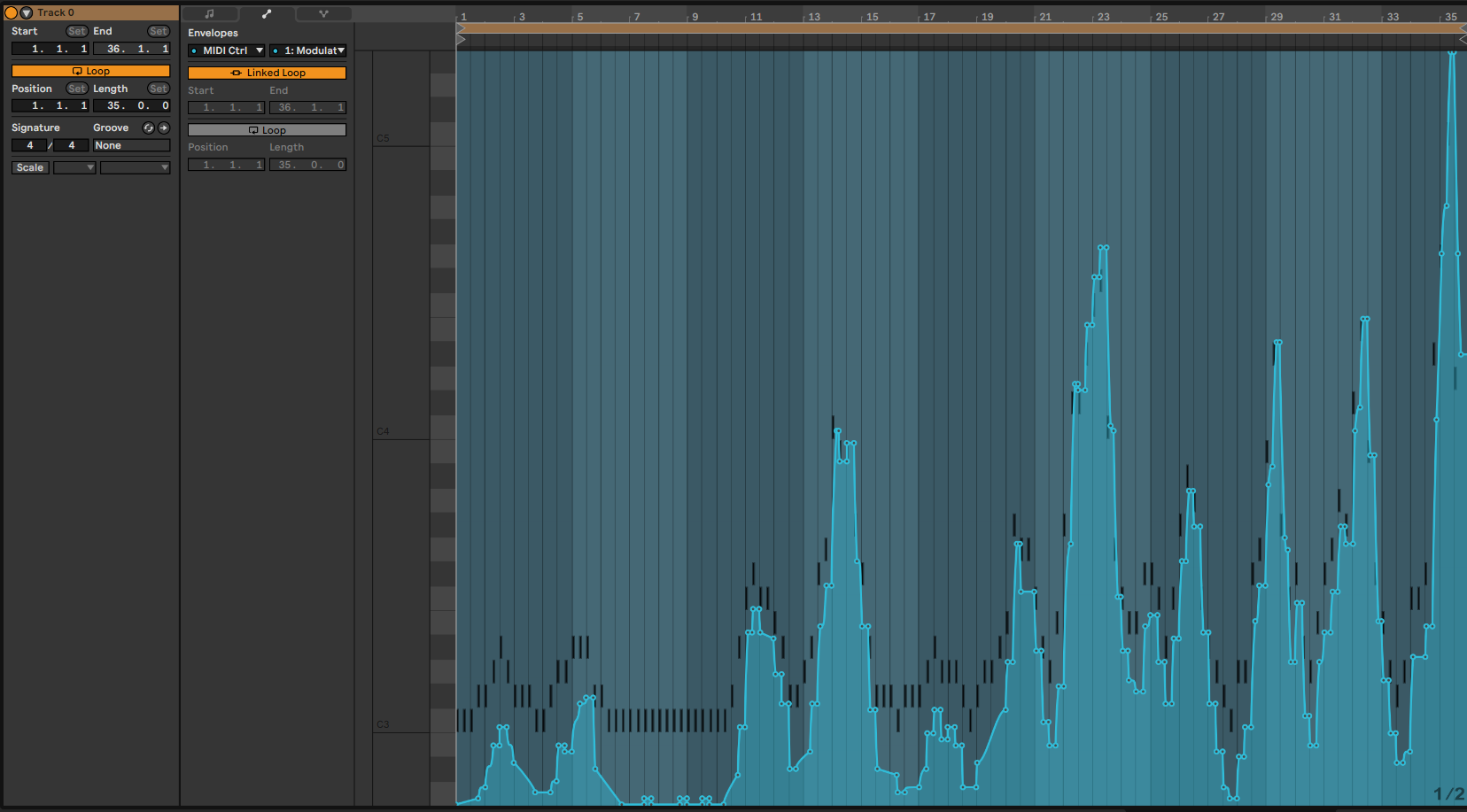This screenshot has height=812, width=1467.
Task: Click the envelope Position value field
Action: (226, 165)
